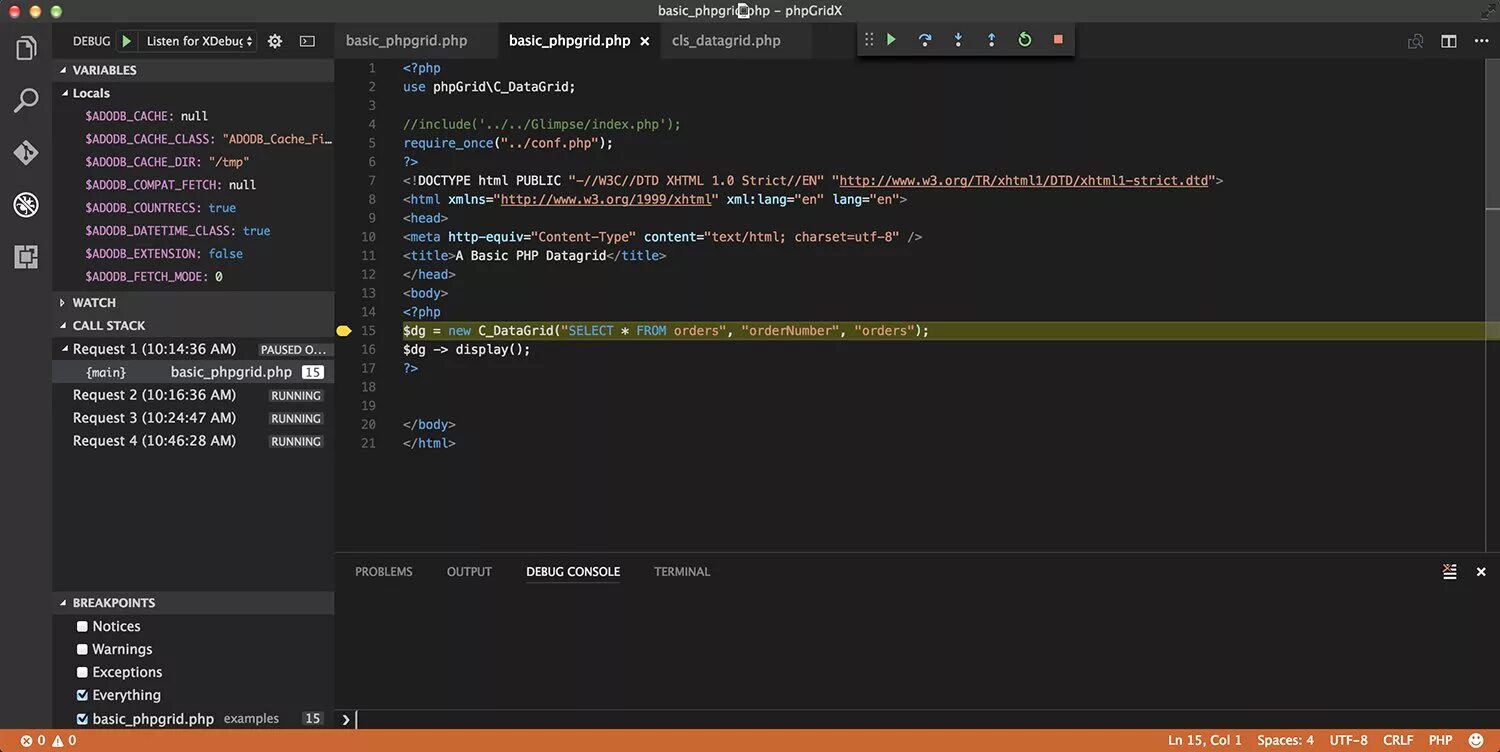Select Request 2 (10:16:36 AM) thread
1500x752 pixels.
click(x=193, y=395)
